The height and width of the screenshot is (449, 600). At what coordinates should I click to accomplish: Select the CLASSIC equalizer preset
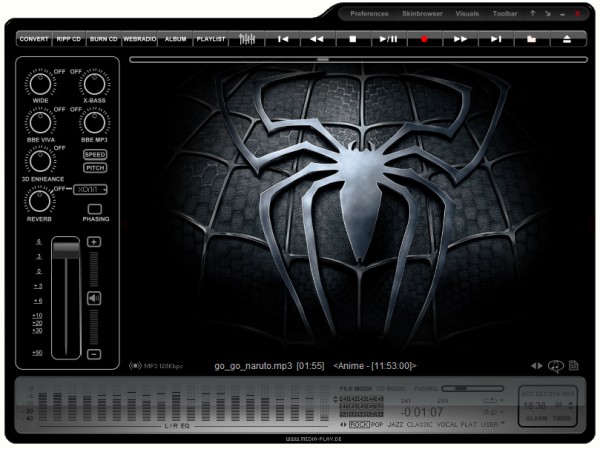click(420, 425)
